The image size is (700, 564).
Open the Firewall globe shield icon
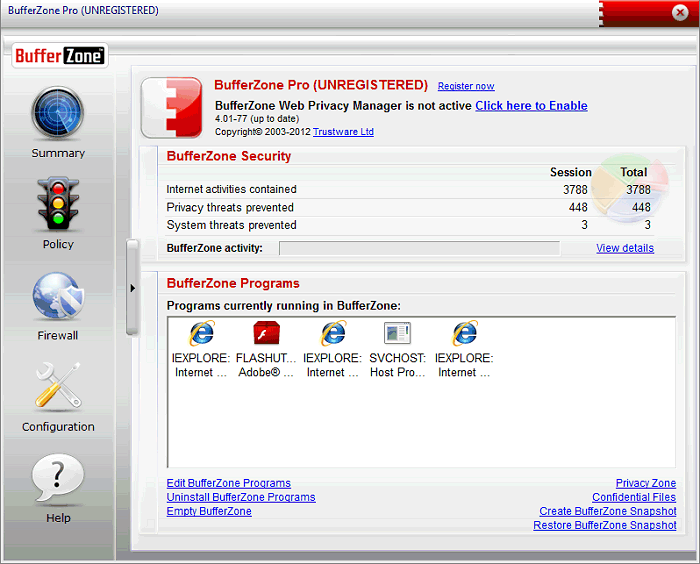click(58, 296)
